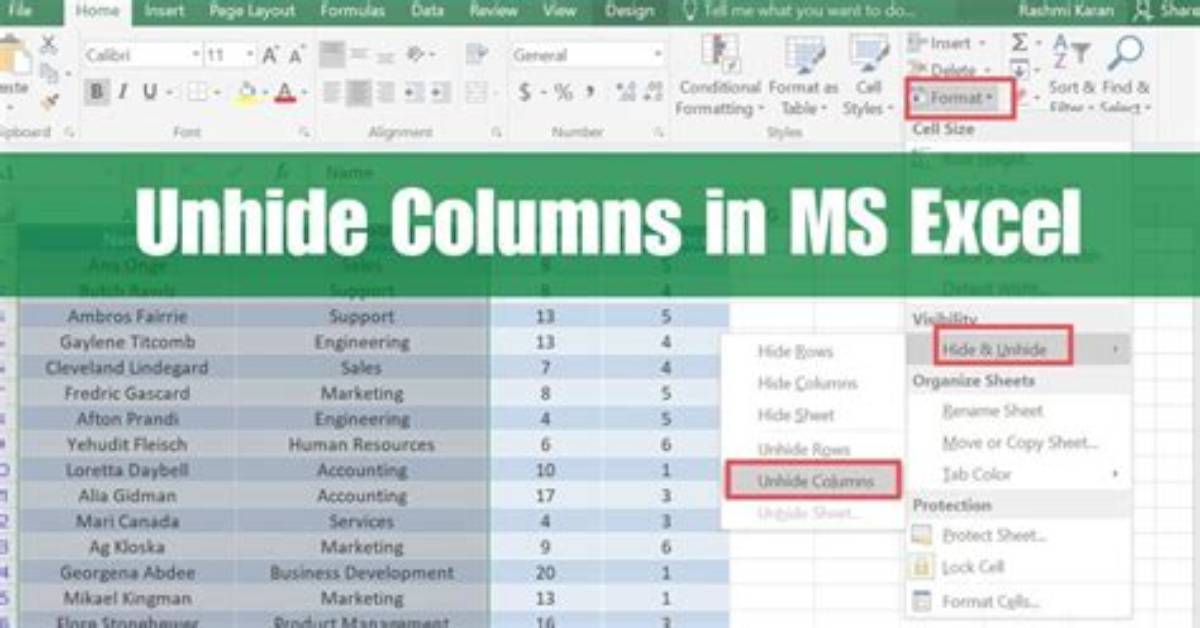Apply the red Font Color swatch
The width and height of the screenshot is (1200, 628).
coord(284,93)
